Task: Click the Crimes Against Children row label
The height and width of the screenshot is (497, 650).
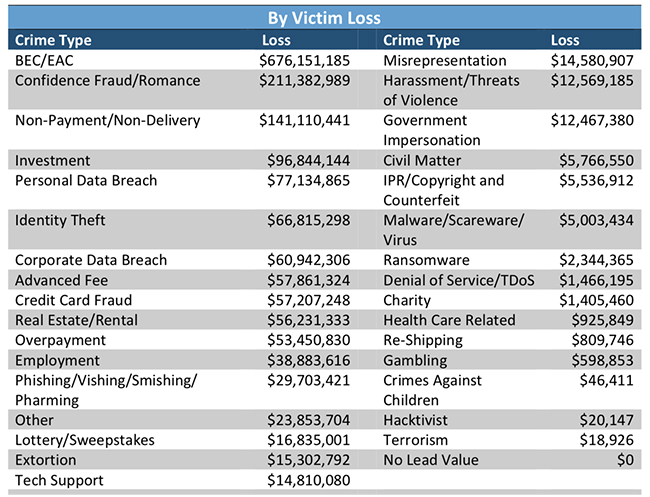Action: click(x=432, y=390)
